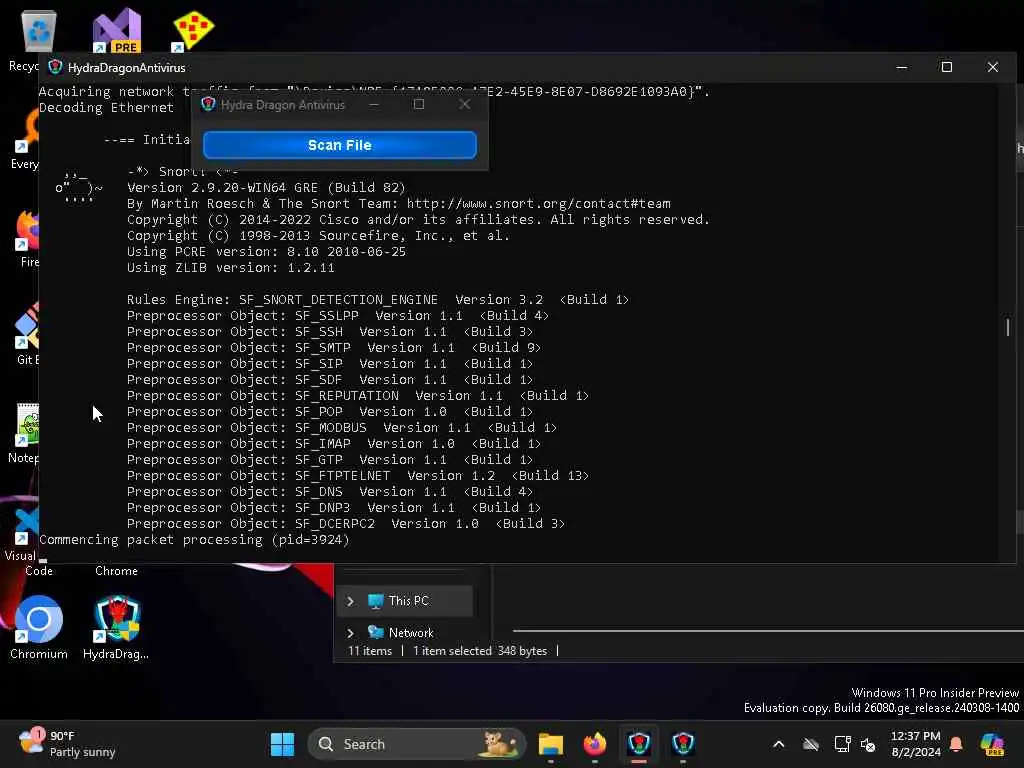Maximize the HydraDragonAntivirus console window
The height and width of the screenshot is (768, 1024).
click(947, 67)
